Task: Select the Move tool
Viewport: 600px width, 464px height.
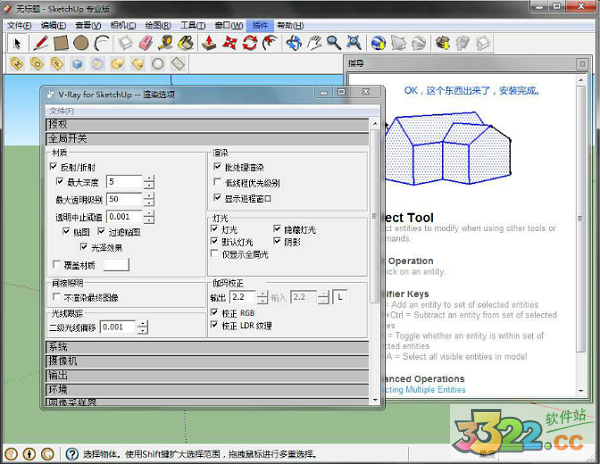Action: tap(229, 43)
